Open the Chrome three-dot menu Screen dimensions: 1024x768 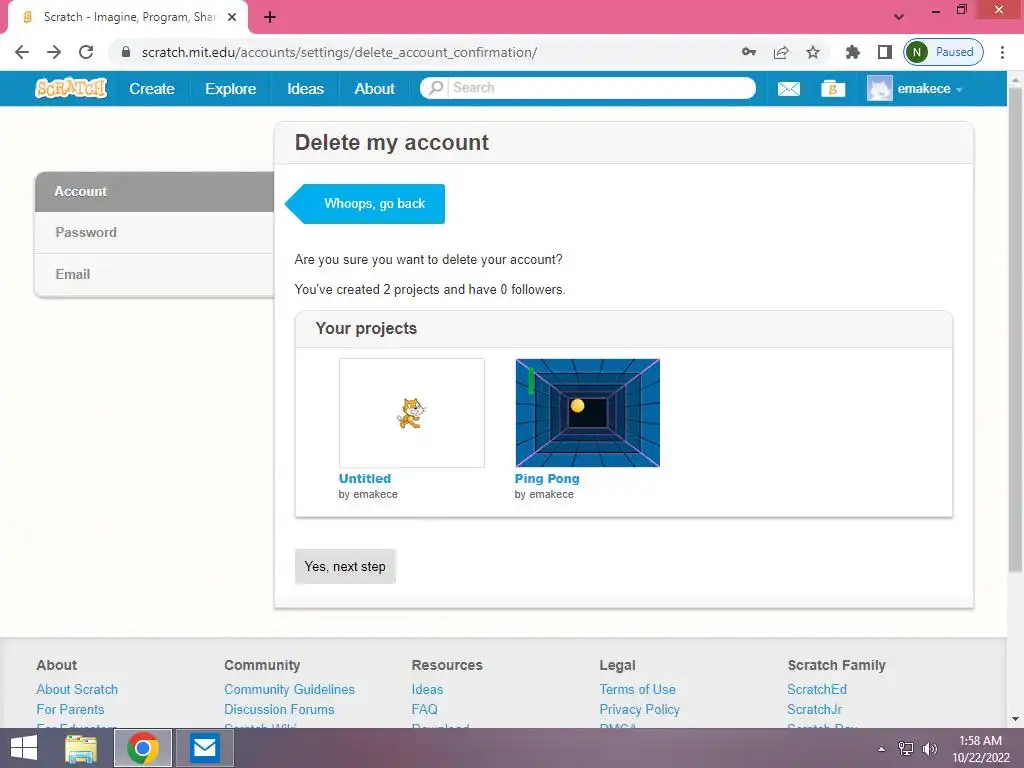(x=1002, y=52)
